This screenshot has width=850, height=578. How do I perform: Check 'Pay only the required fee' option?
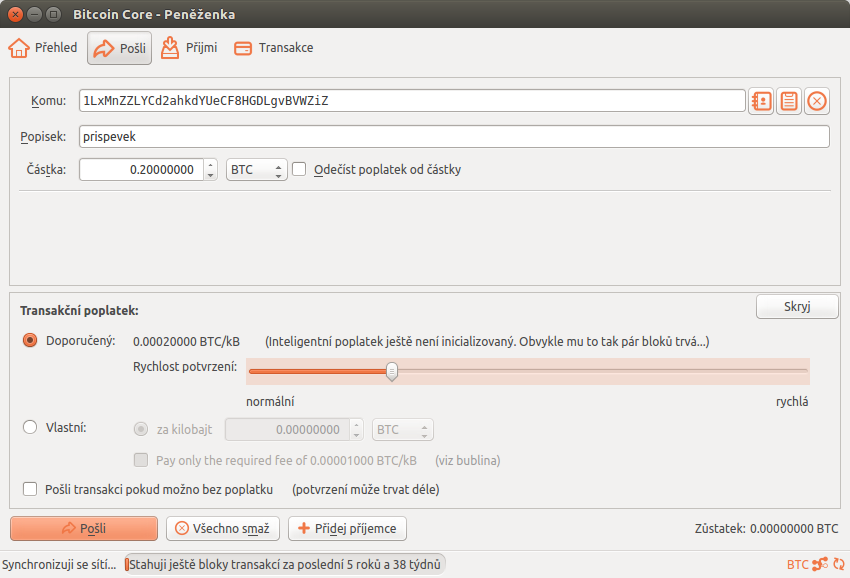tap(141, 460)
